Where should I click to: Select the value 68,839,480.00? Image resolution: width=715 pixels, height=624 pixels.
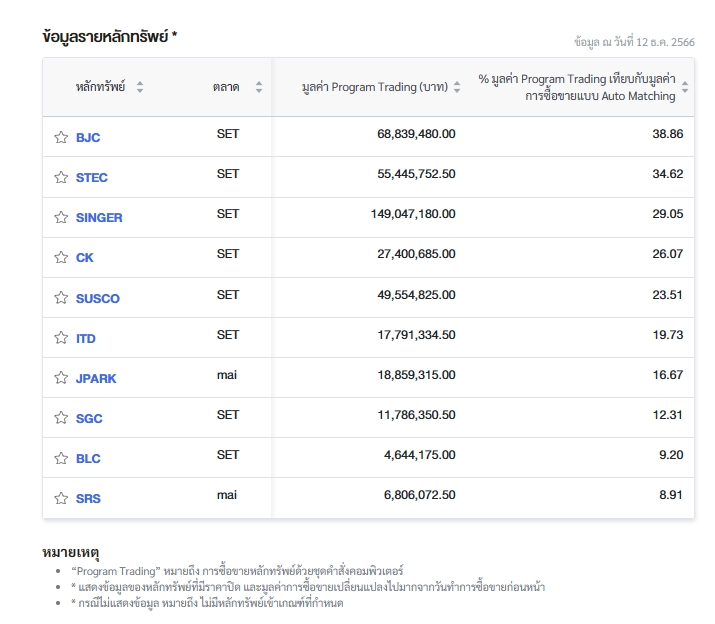416,134
